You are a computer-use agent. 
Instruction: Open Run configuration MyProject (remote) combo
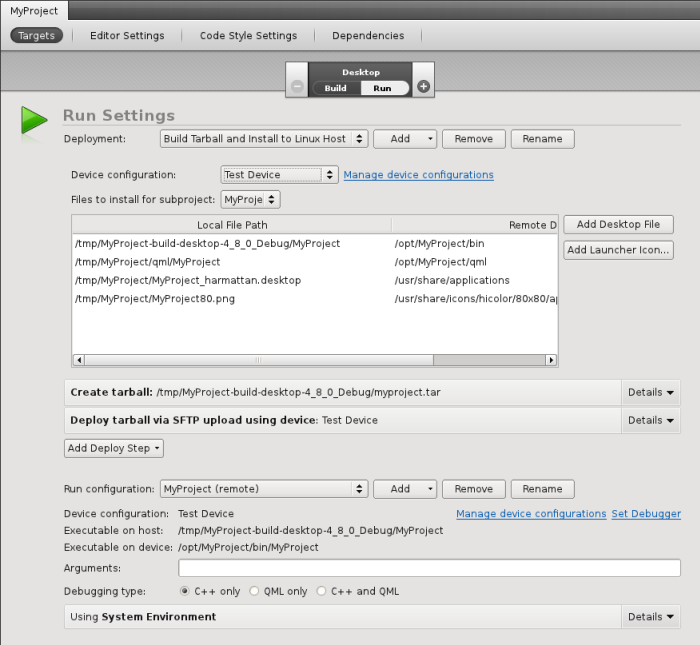(264, 489)
